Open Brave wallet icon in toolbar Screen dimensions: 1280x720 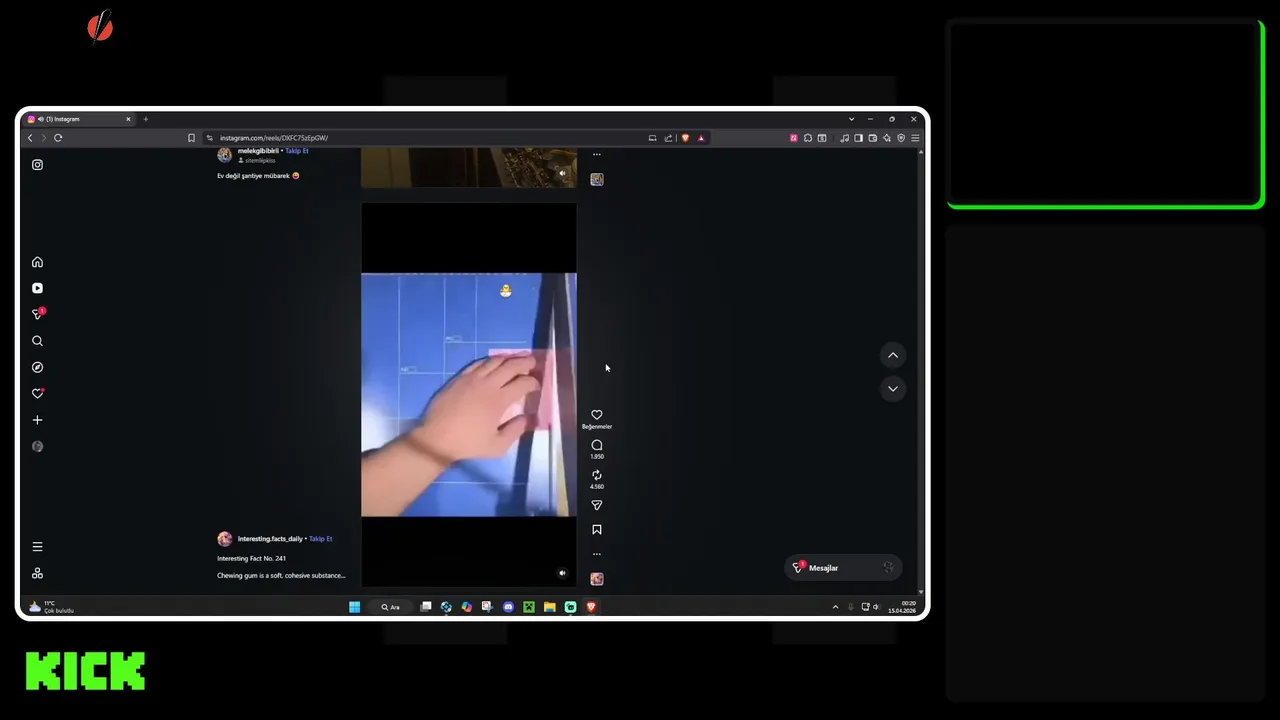tap(873, 138)
